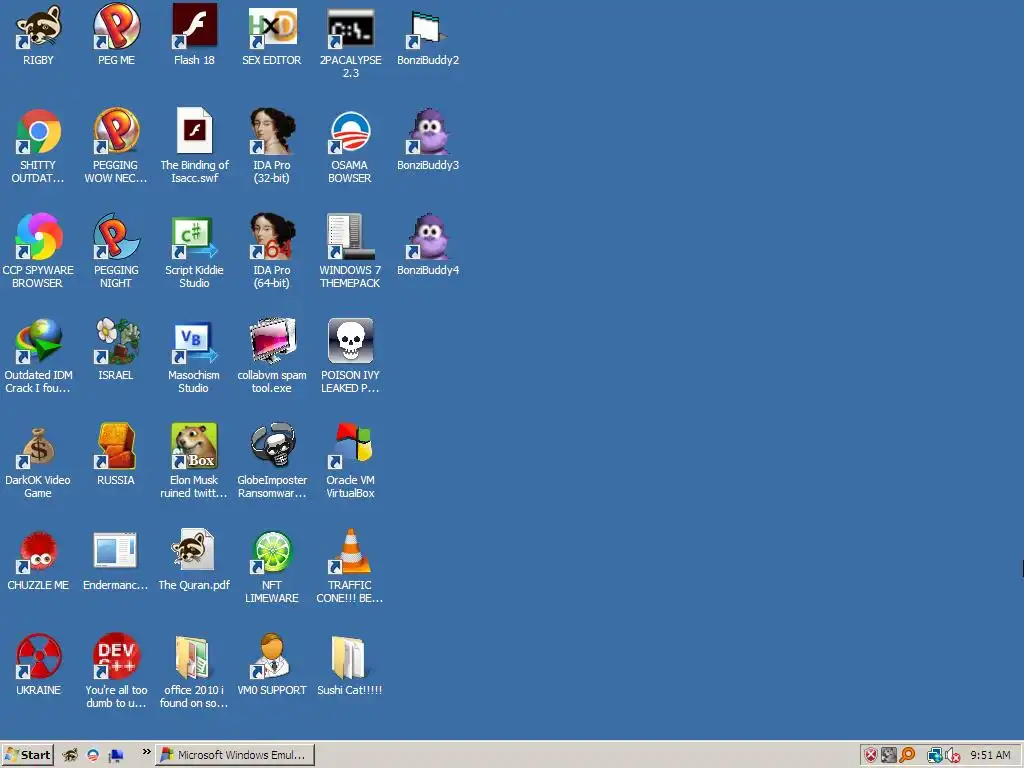Click the 9:51 AM clock
Viewport: 1024px width, 768px height.
(990, 755)
